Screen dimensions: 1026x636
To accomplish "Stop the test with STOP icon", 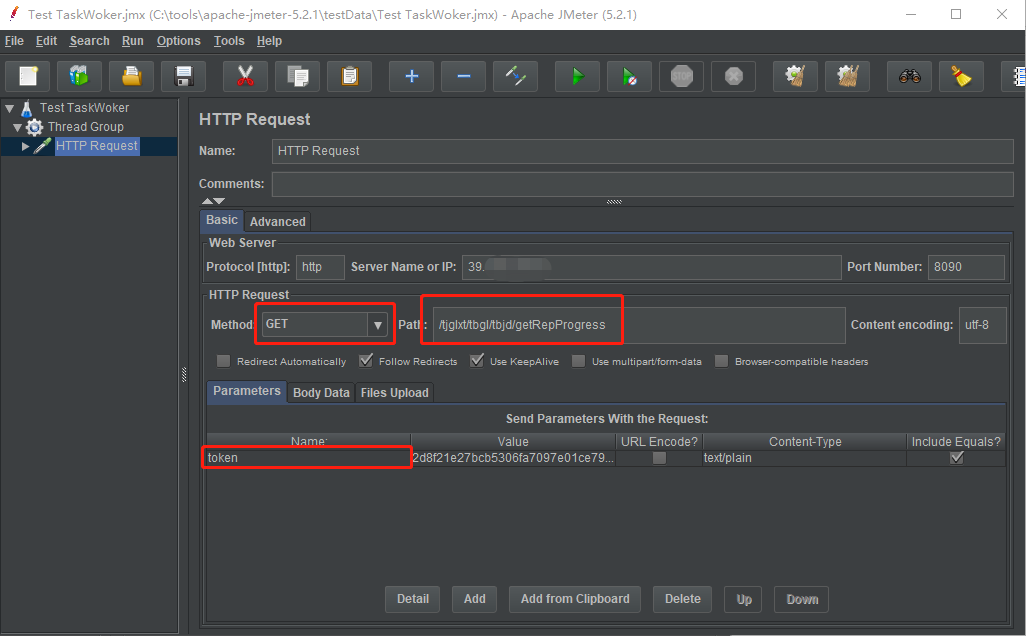I will (682, 77).
